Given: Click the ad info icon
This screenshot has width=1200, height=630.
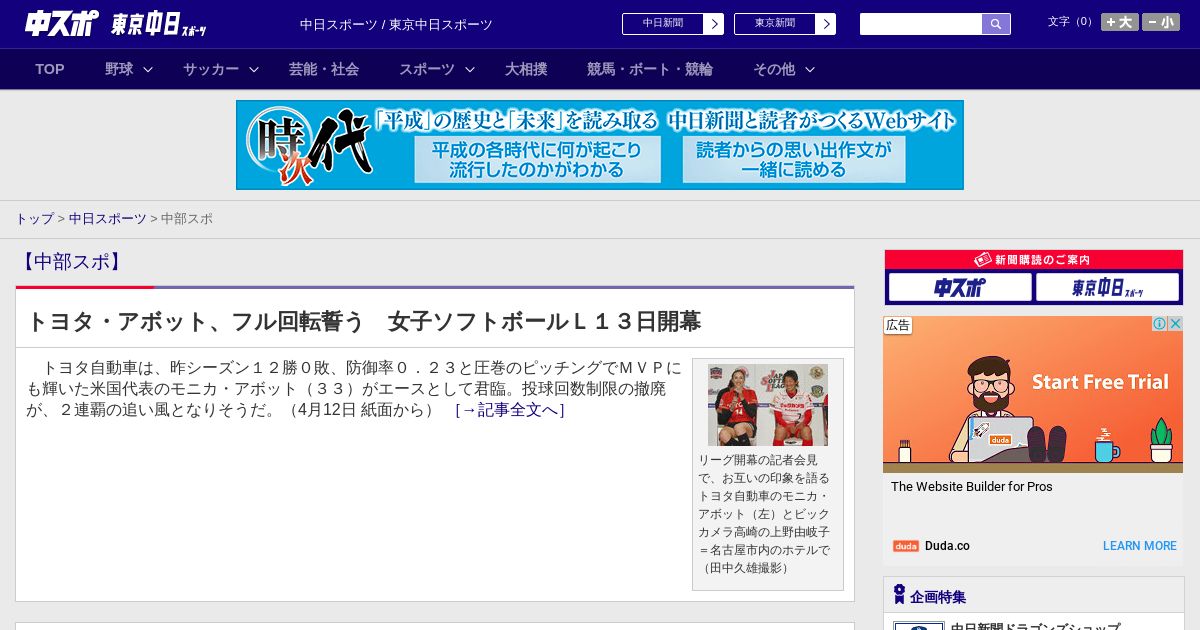Looking at the screenshot, I should (x=1160, y=324).
